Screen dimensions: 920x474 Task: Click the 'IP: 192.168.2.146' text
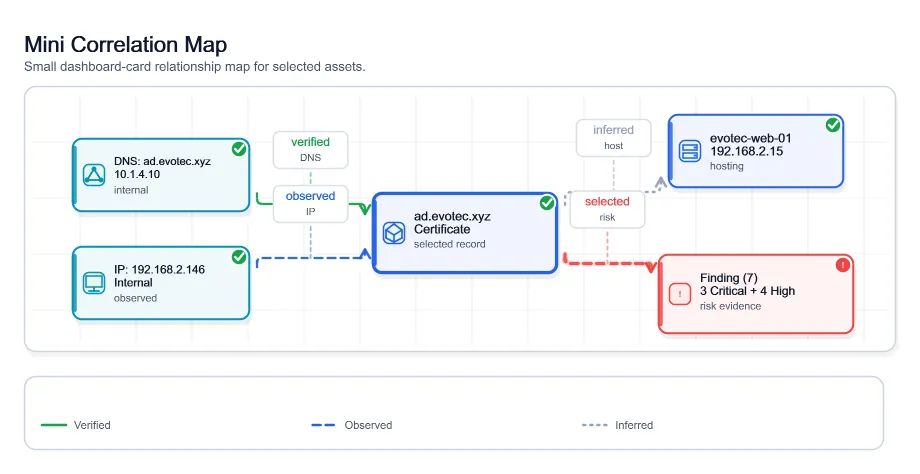160,270
